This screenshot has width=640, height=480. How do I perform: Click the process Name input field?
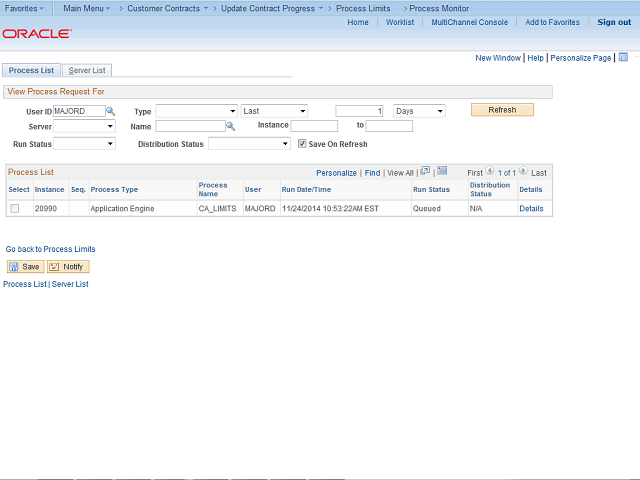pyautogui.click(x=190, y=126)
